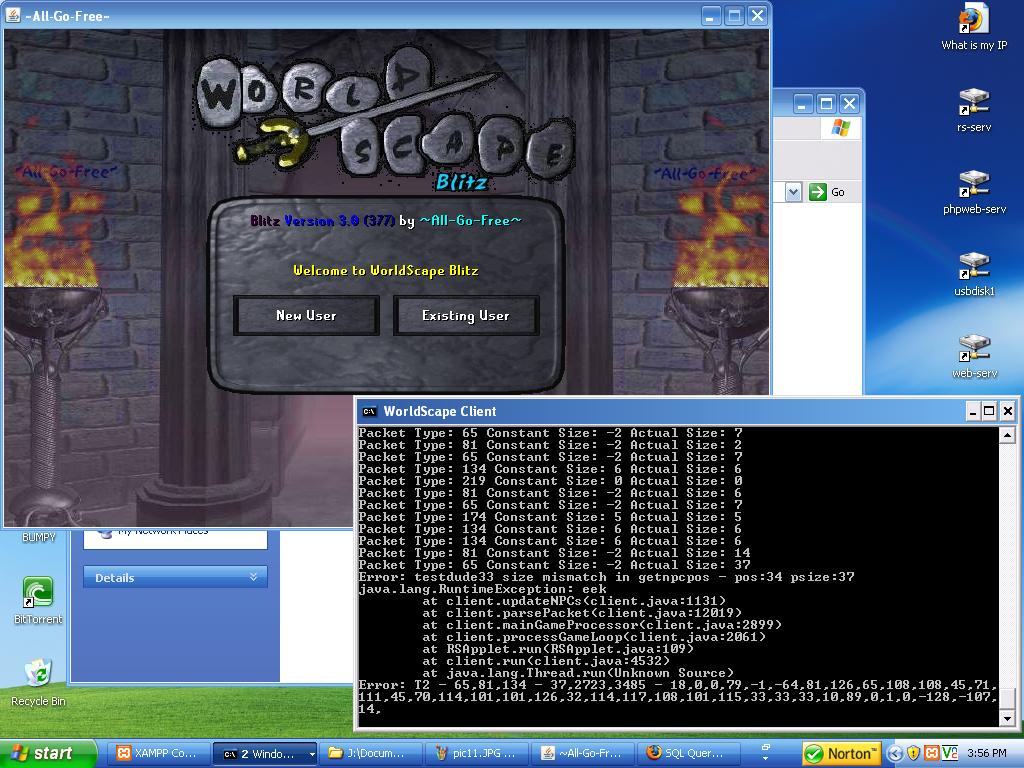Open the usbdisk1 desktop shortcut

(974, 274)
